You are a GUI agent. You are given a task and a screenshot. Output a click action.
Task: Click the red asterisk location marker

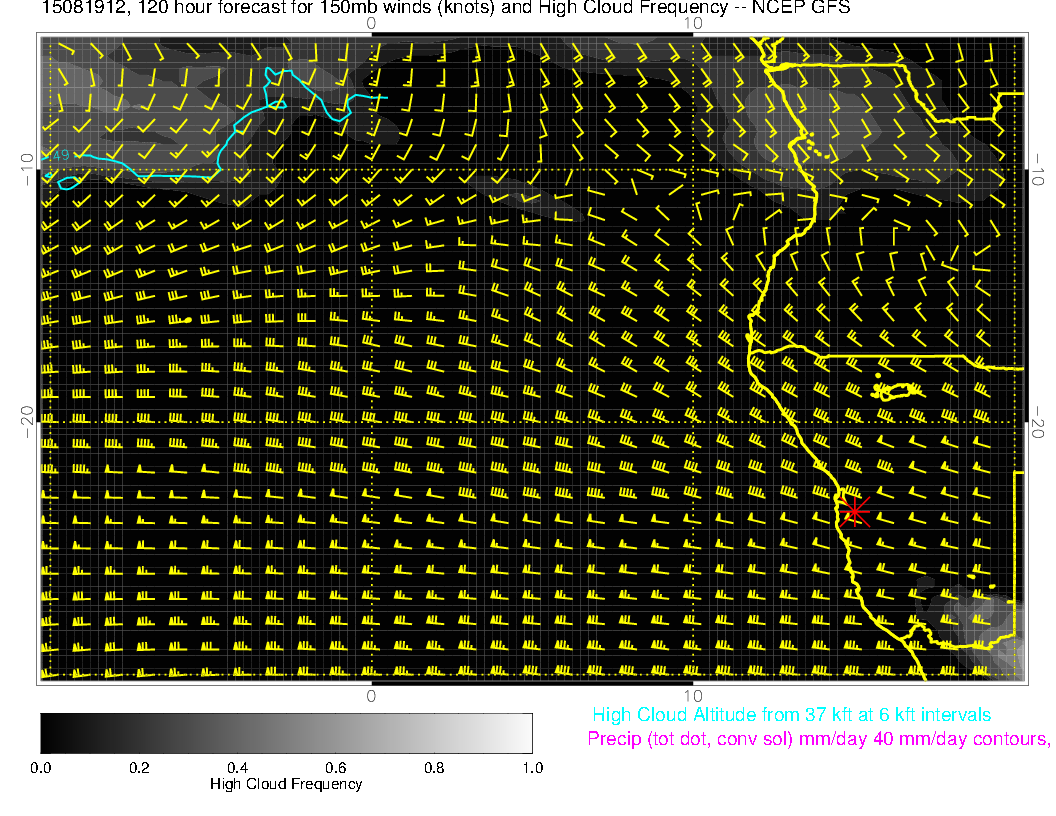(x=854, y=511)
